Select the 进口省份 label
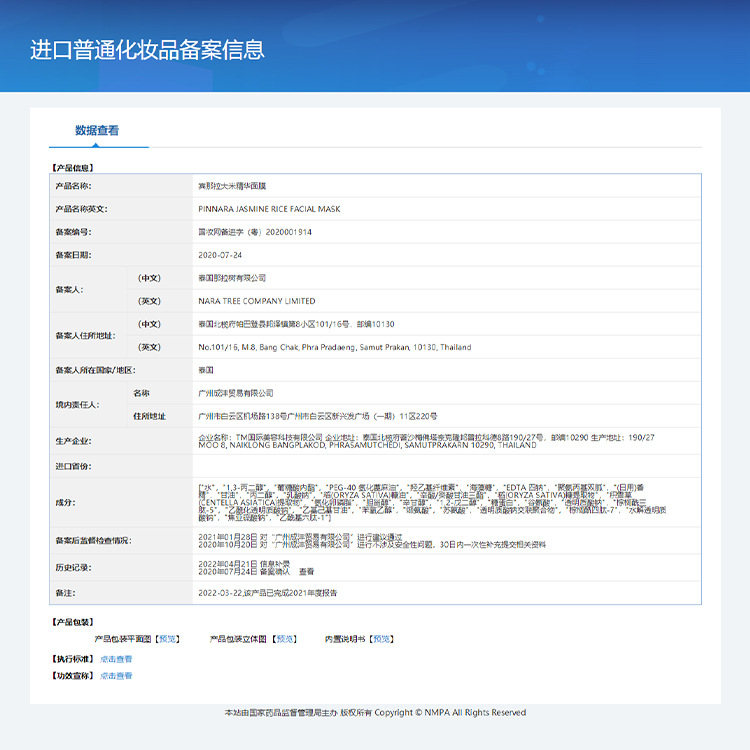Viewport: 750px width, 750px height. coord(73,466)
